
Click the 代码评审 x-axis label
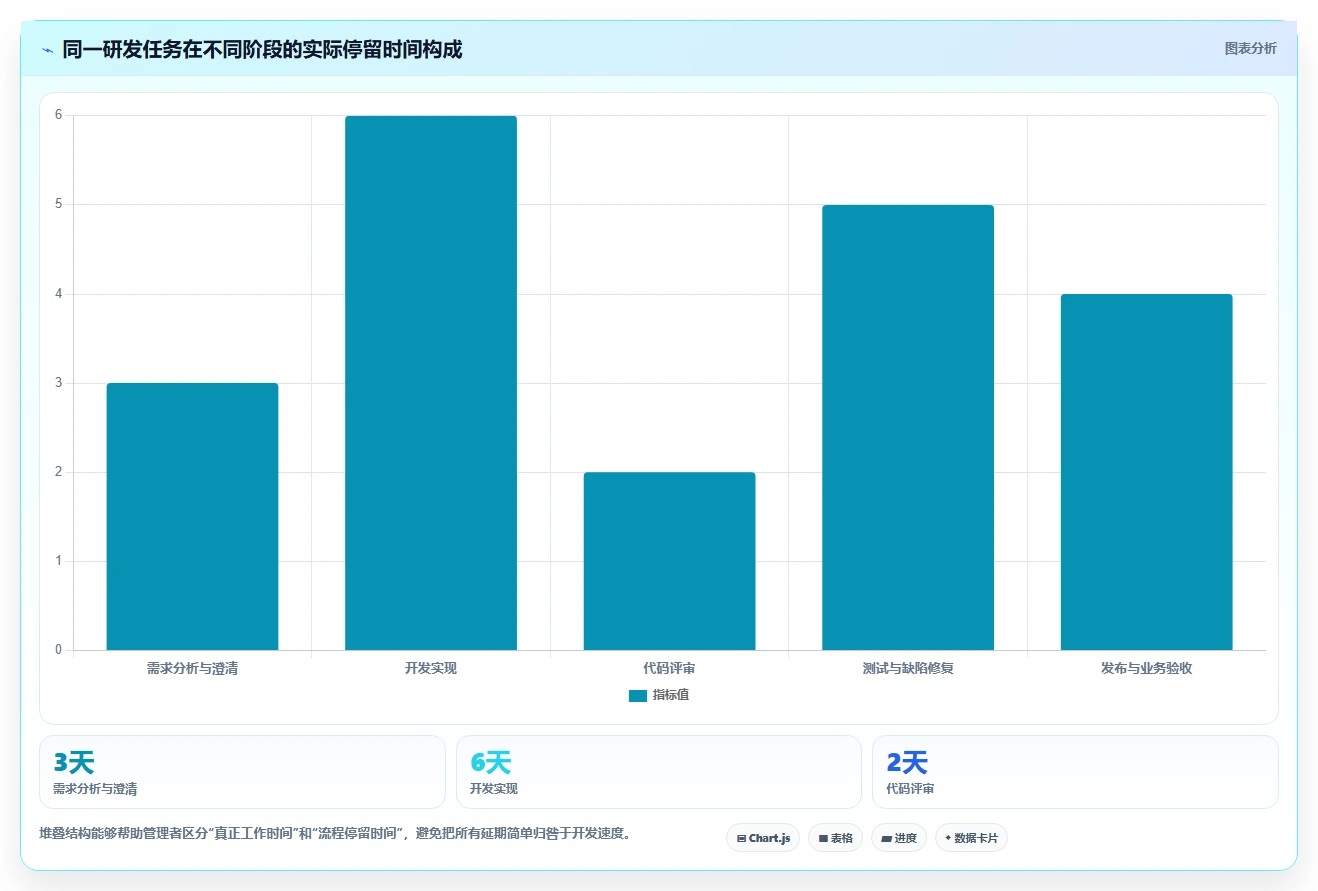669,668
